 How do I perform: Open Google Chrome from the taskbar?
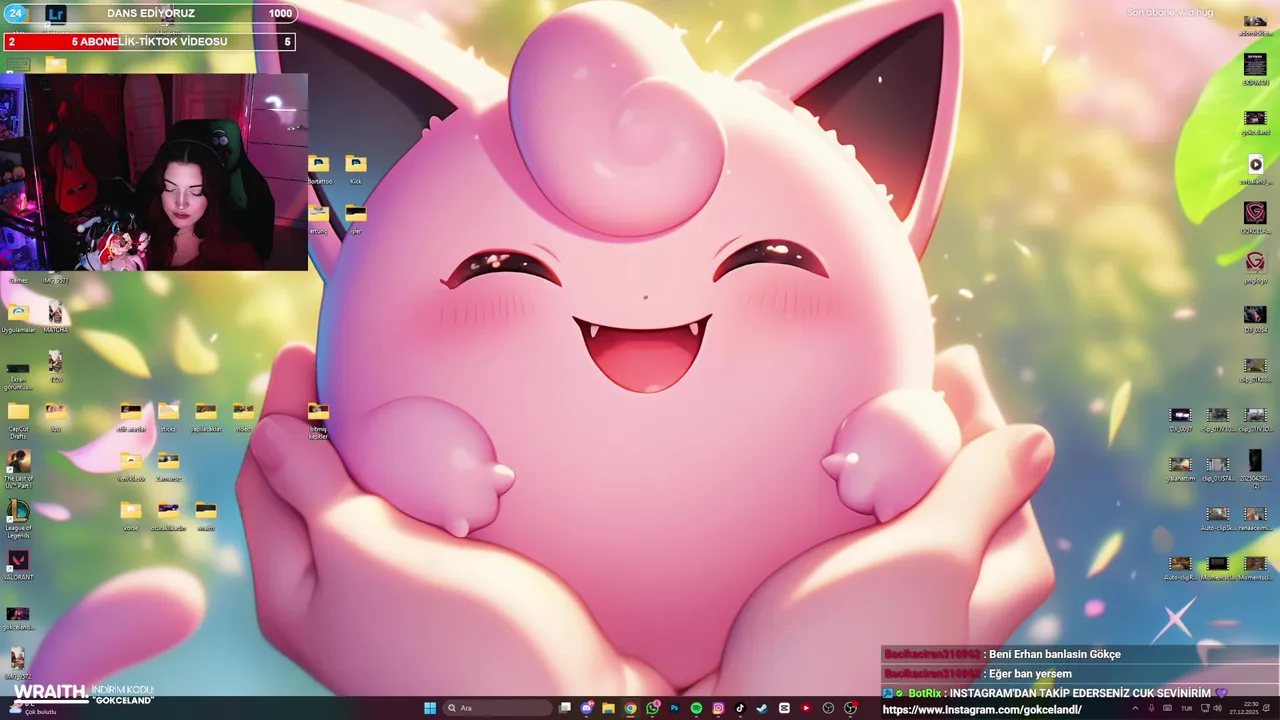(x=630, y=708)
